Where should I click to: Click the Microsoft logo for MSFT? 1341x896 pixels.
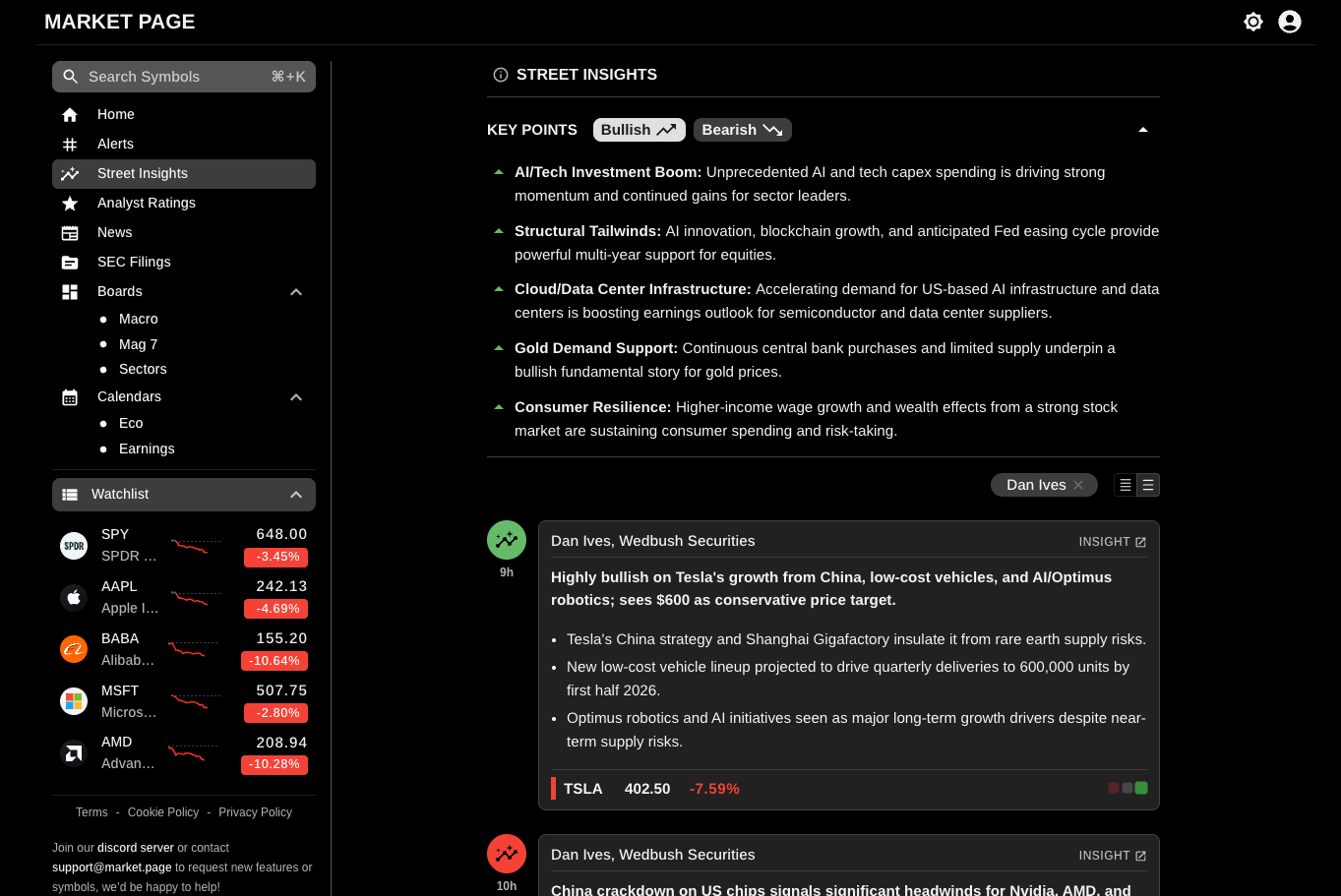pyautogui.click(x=74, y=701)
